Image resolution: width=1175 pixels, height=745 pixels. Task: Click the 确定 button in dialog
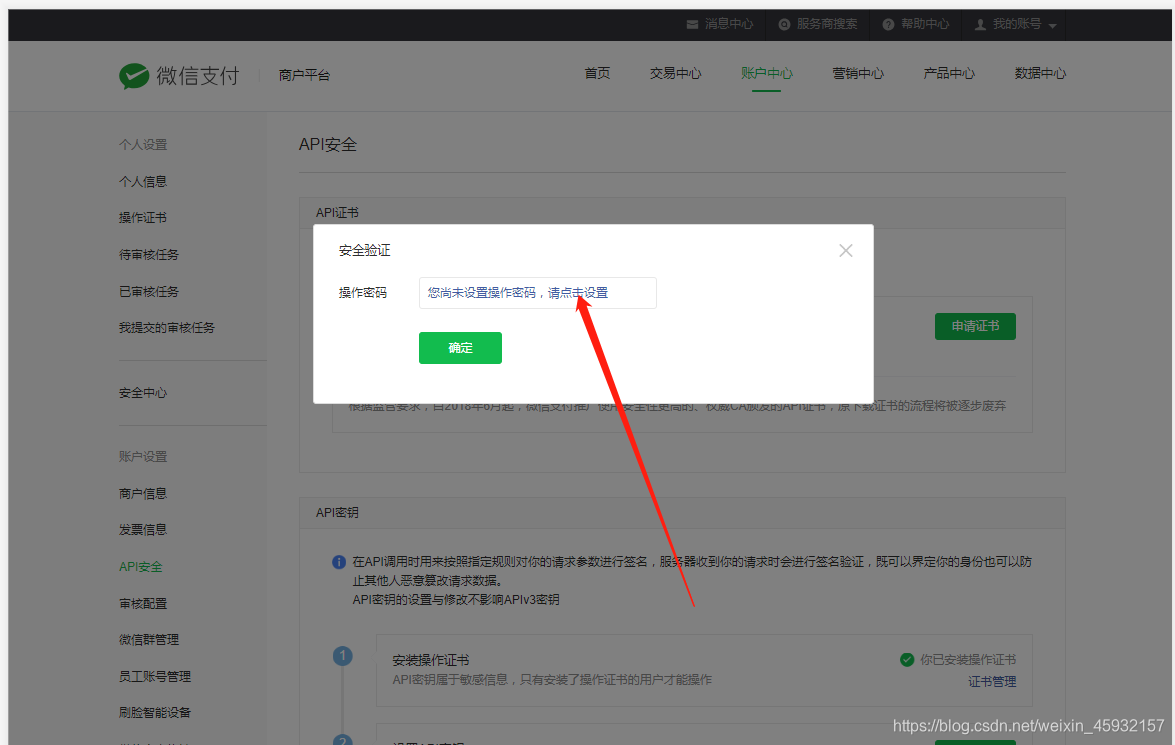point(460,348)
